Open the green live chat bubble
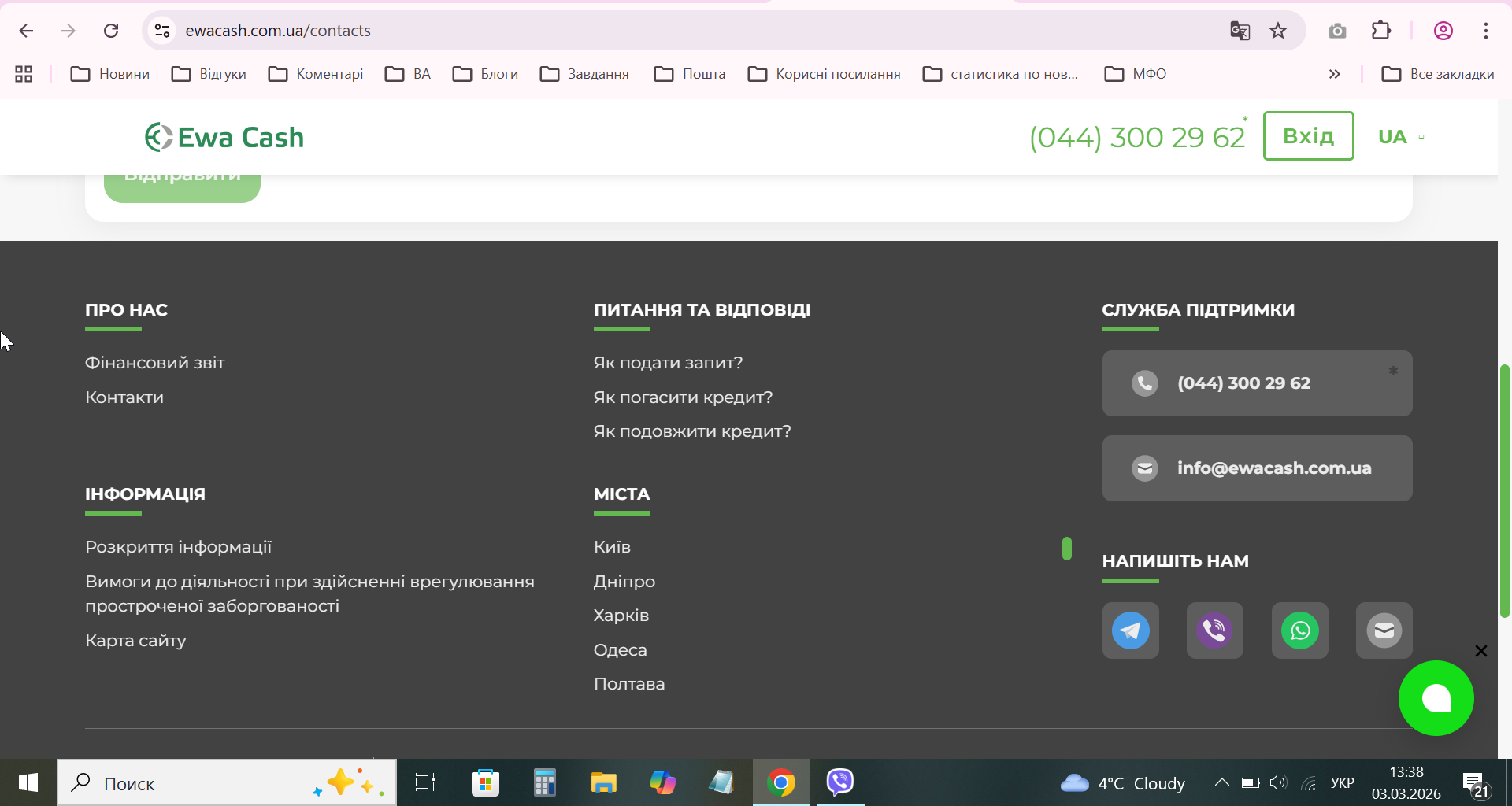 [x=1436, y=698]
